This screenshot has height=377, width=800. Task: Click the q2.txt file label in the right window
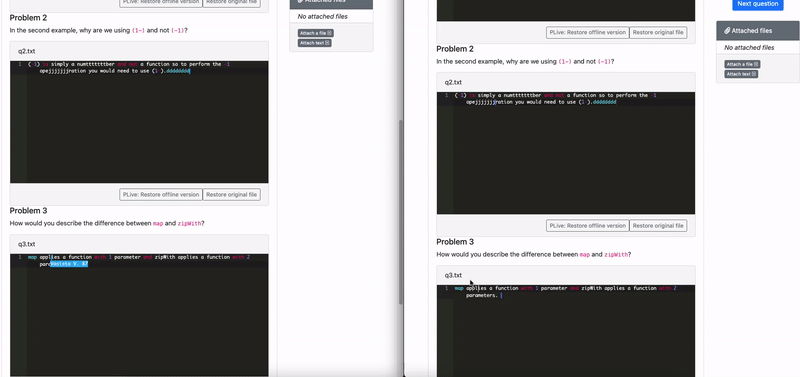453,82
